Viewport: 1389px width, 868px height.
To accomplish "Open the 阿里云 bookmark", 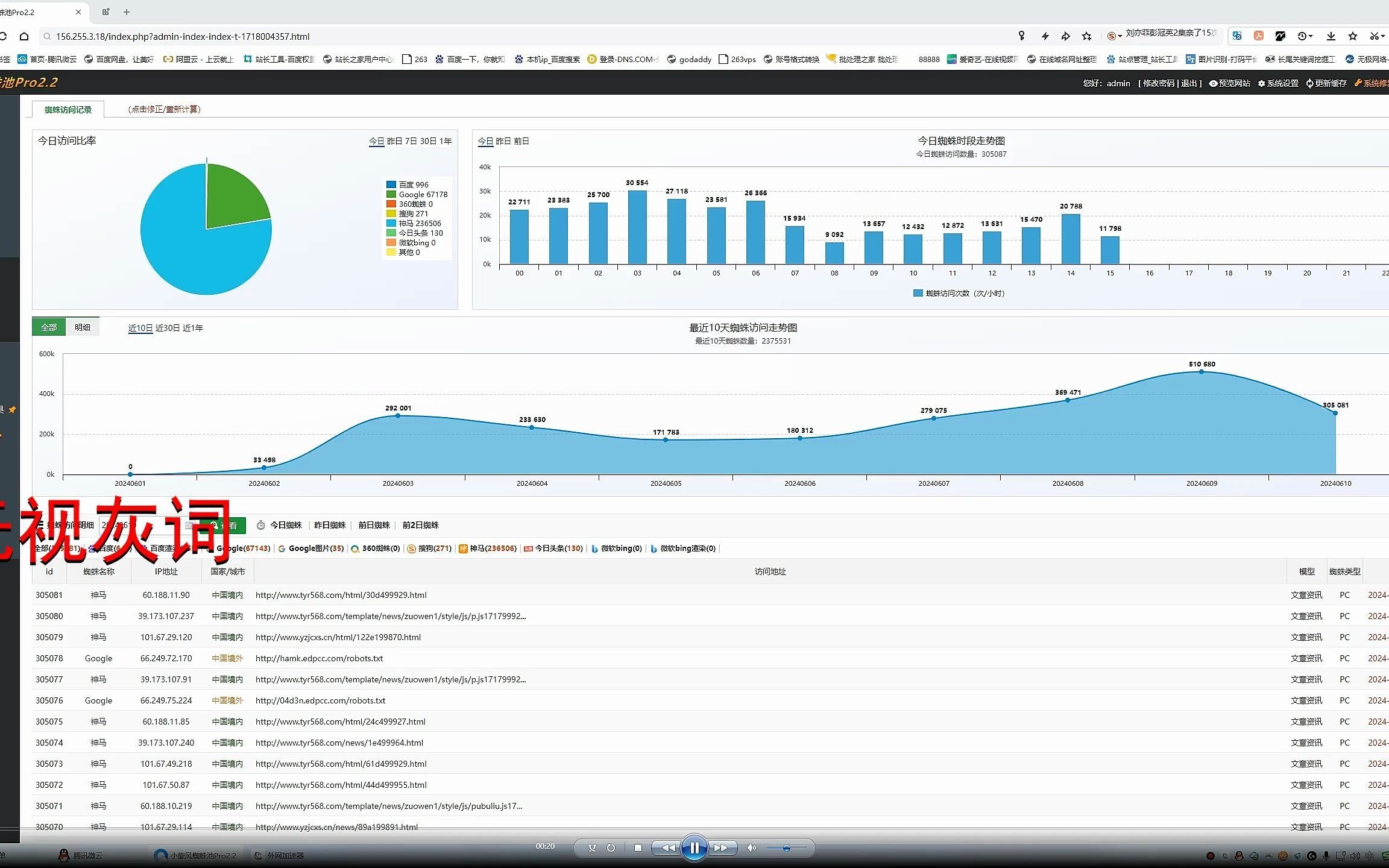I will click(x=198, y=59).
